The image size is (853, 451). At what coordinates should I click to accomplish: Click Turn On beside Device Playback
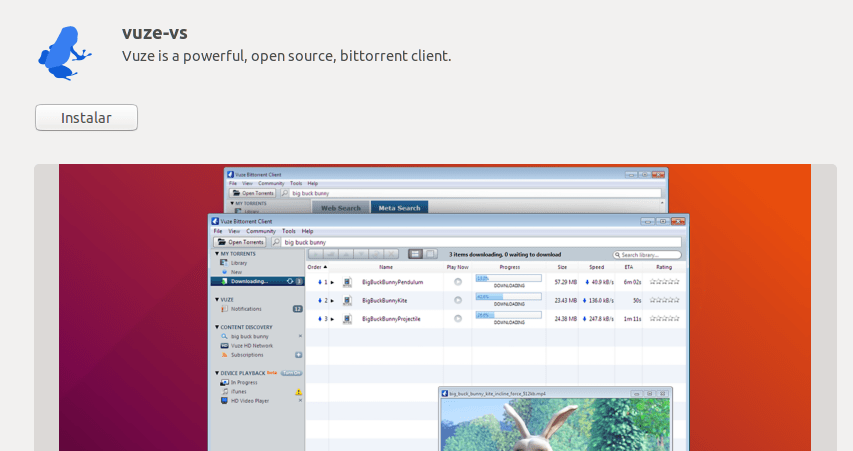tap(292, 373)
